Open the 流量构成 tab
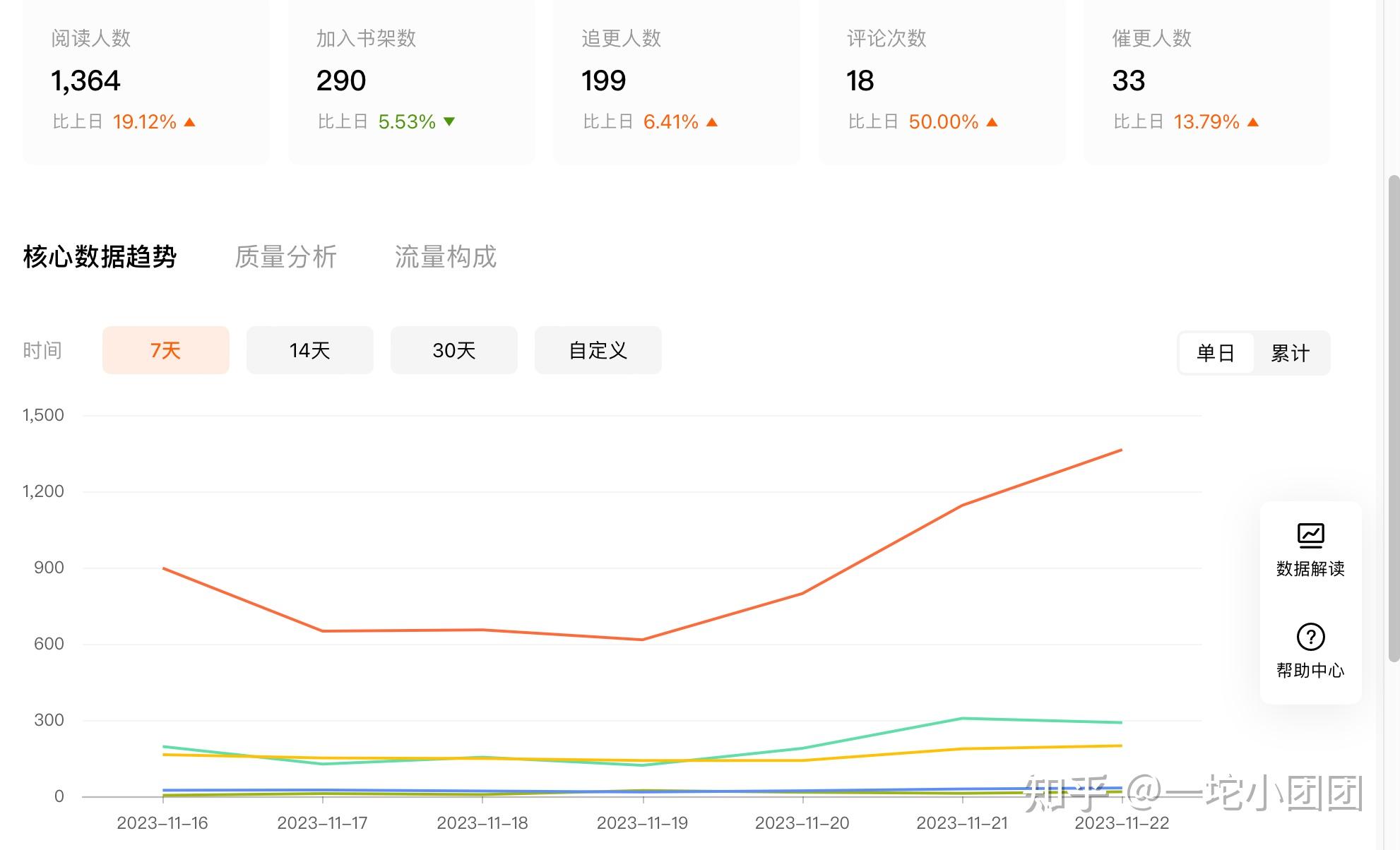This screenshot has height=850, width=1400. pyautogui.click(x=446, y=257)
